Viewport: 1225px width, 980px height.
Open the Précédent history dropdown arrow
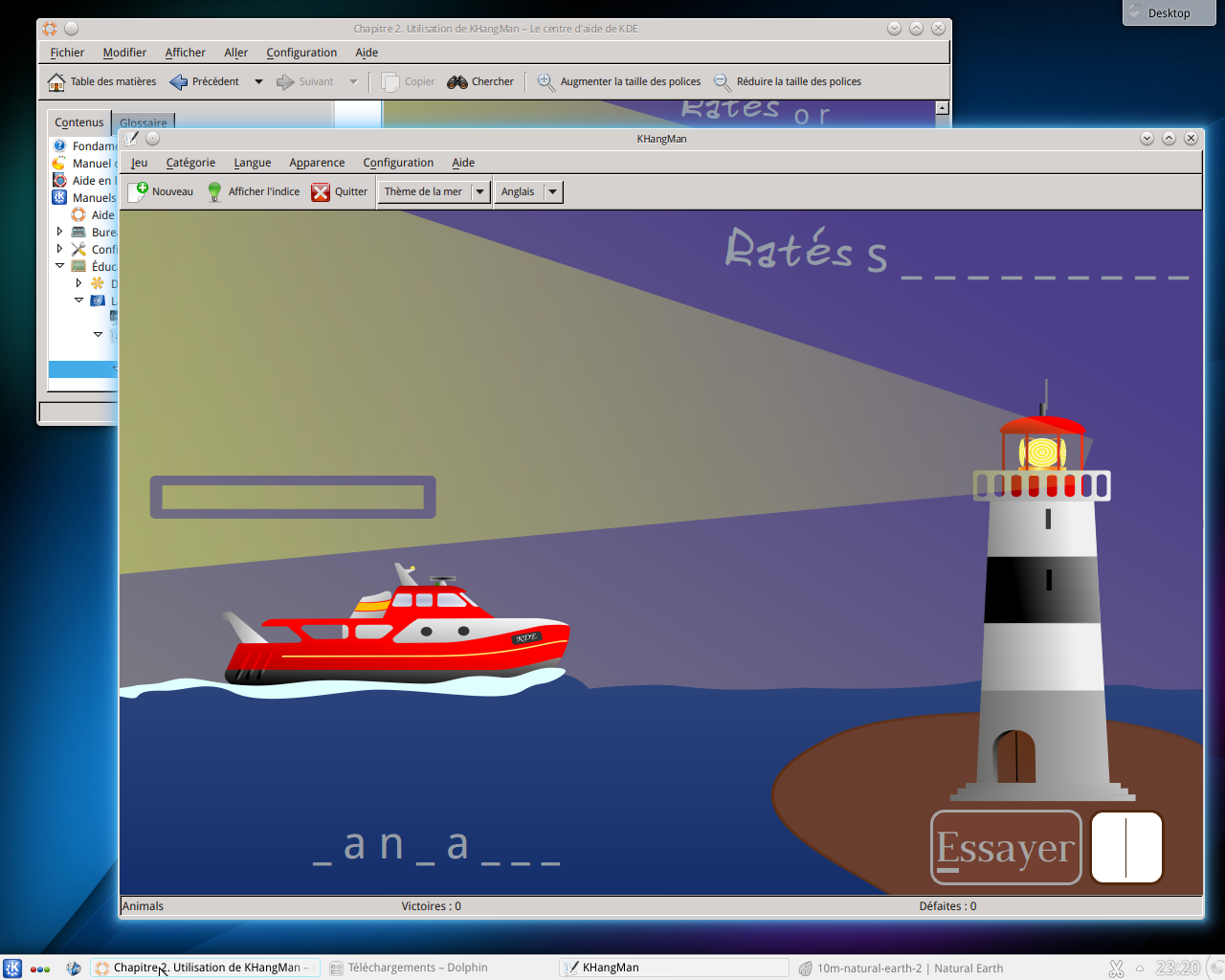point(258,82)
